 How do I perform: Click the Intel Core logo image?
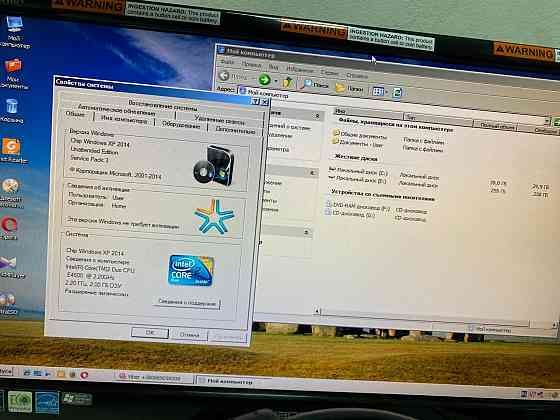[x=191, y=271]
